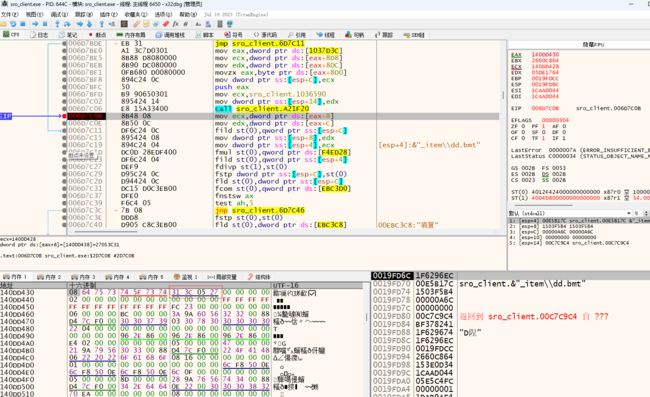Screen dimensions: 650x397
Task: Click the 隐藏FPU button above registers
Action: coord(593,44)
